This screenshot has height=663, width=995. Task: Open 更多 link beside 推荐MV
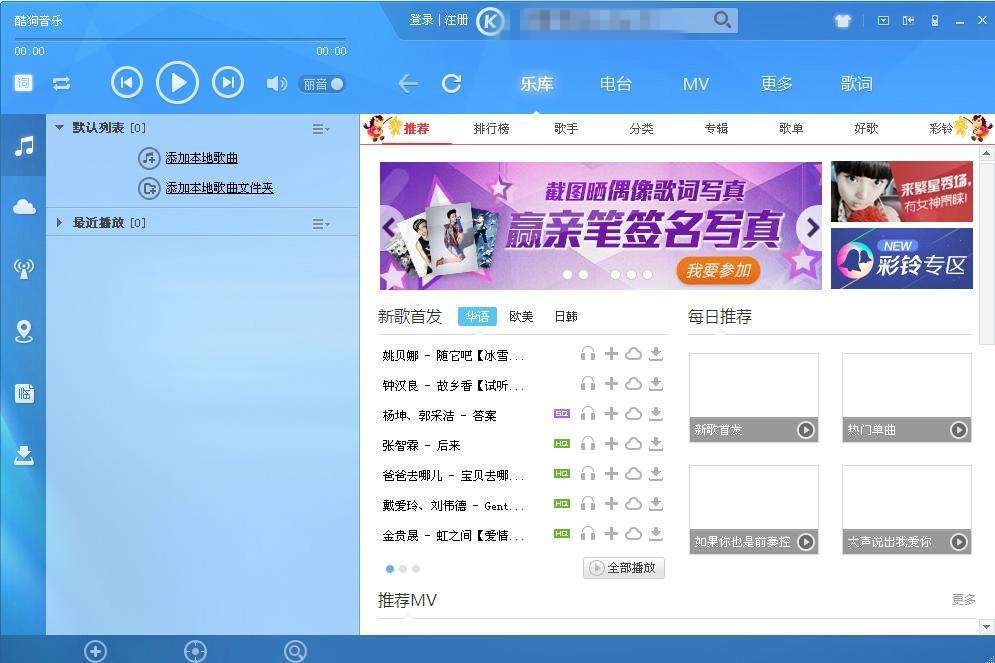tap(963, 599)
